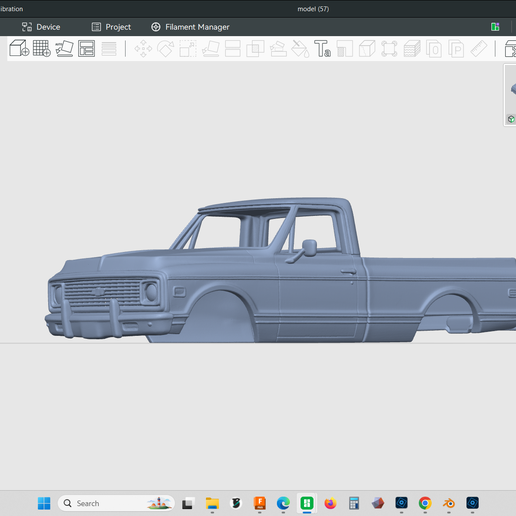Viewport: 516px width, 516px height.
Task: Select the paint bucket color painting tool
Action: [x=300, y=49]
